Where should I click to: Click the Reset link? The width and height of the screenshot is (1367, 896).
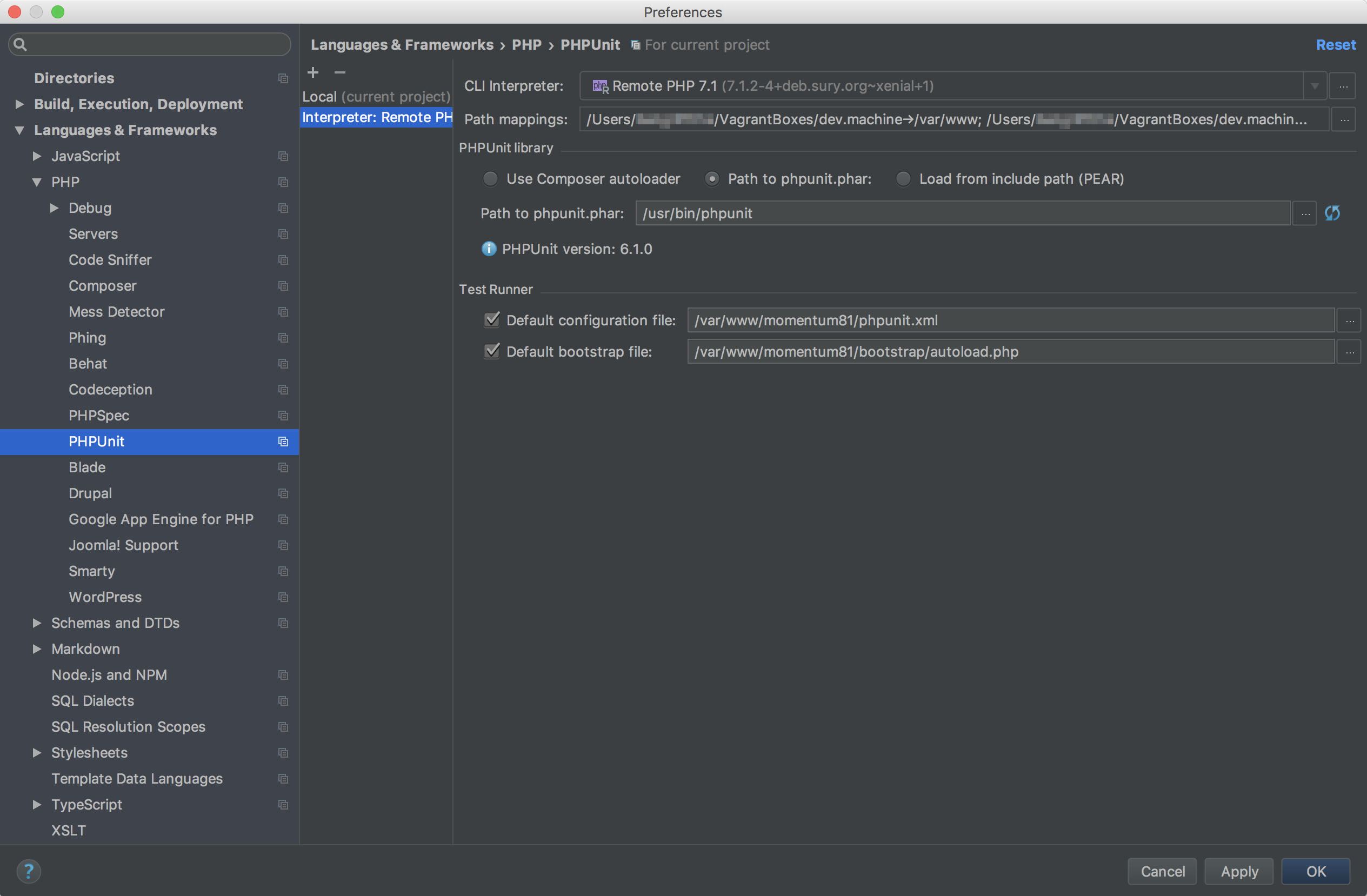1336,45
